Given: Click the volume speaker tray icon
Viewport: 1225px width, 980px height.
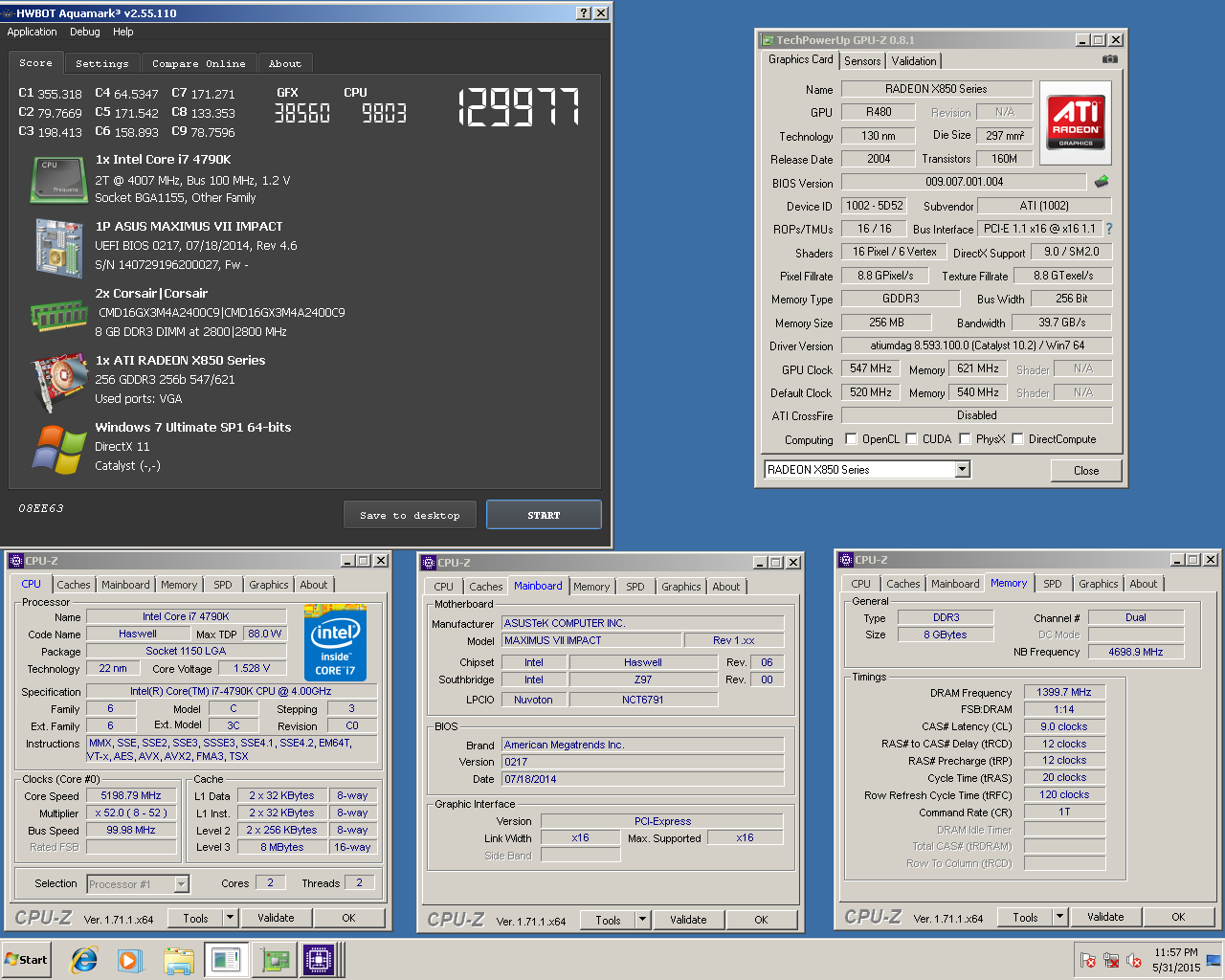Looking at the screenshot, I should pyautogui.click(x=1134, y=960).
